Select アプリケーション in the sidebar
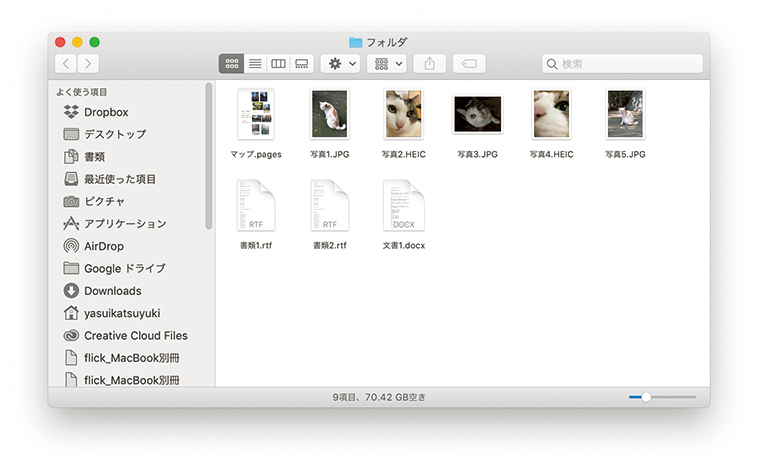 pos(124,224)
